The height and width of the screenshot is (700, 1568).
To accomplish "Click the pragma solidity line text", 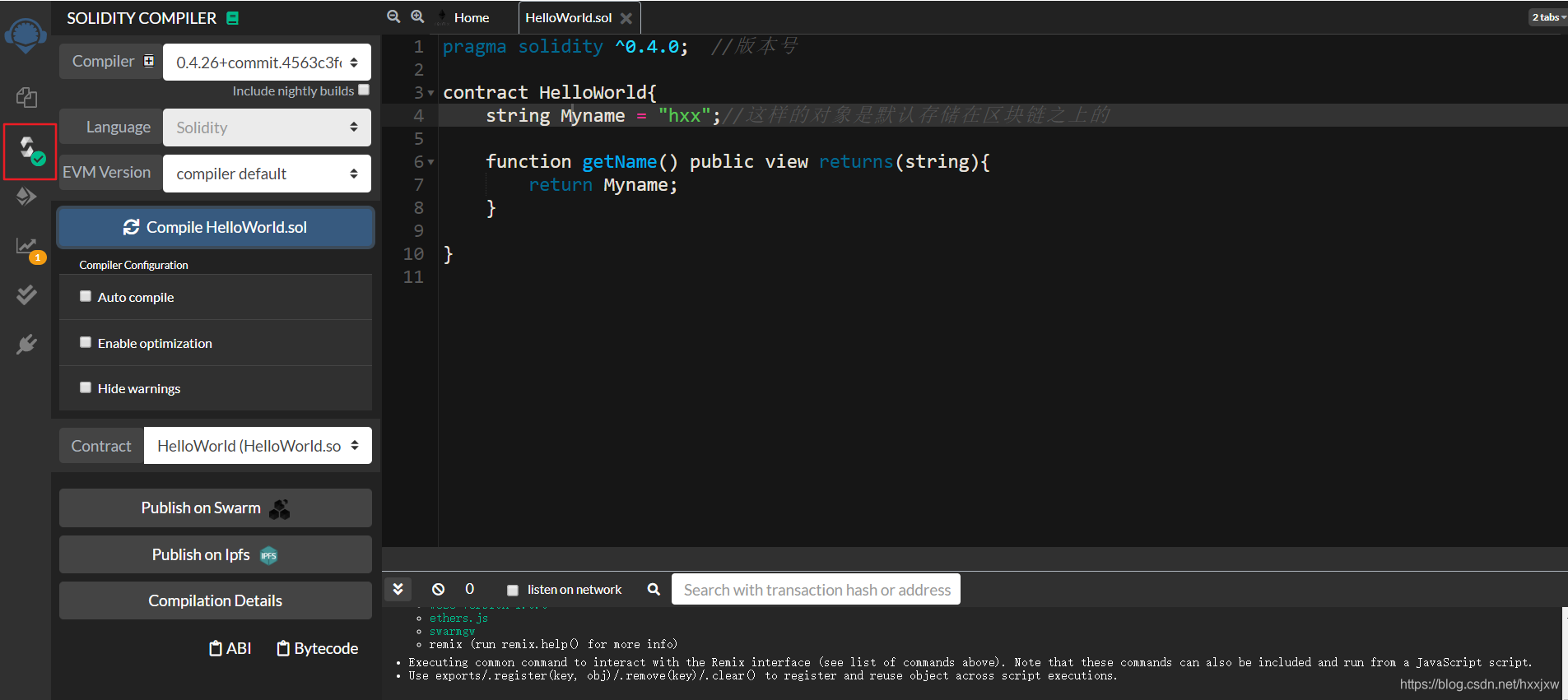I will click(565, 47).
